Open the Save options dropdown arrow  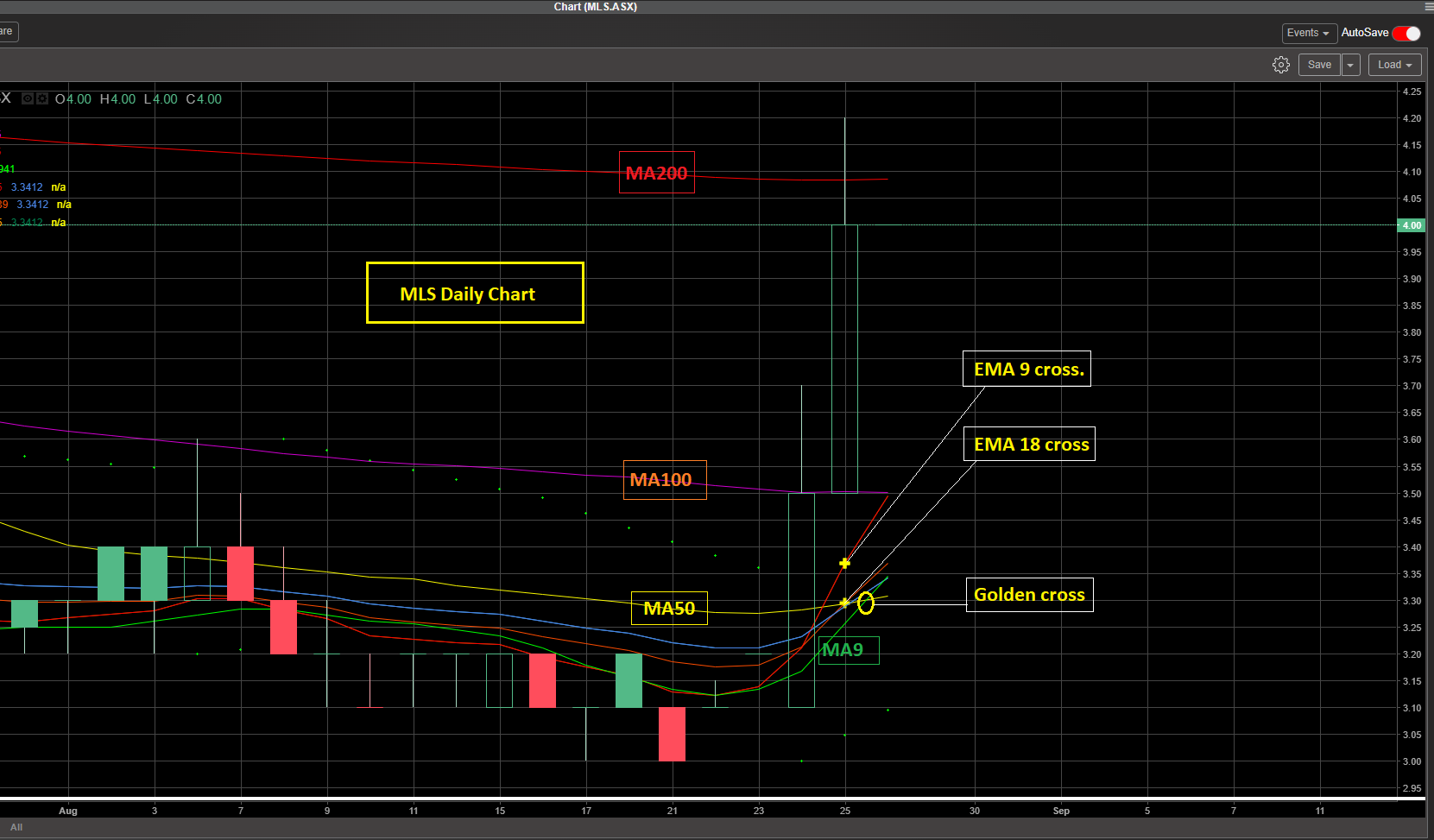coord(1351,65)
